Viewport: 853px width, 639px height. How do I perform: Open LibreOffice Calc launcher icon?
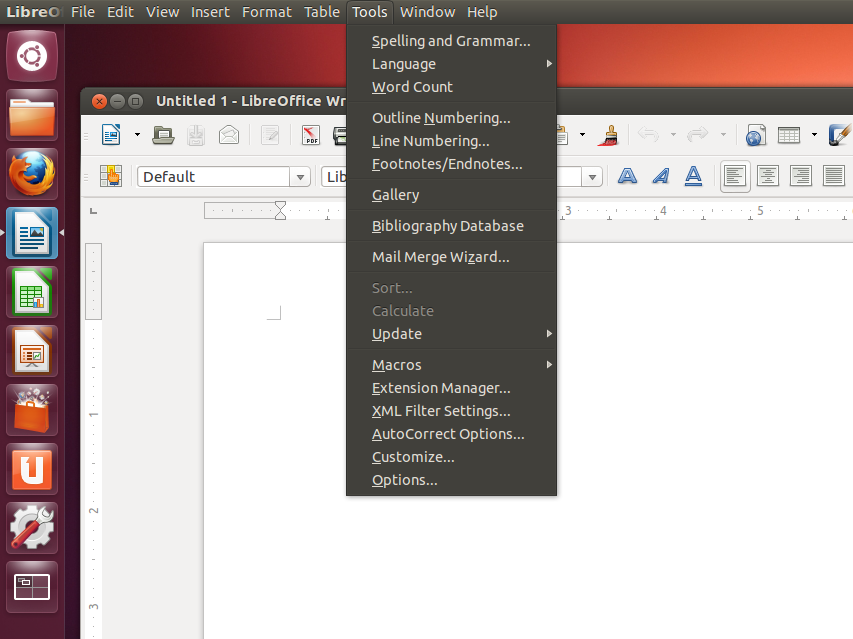pos(32,293)
